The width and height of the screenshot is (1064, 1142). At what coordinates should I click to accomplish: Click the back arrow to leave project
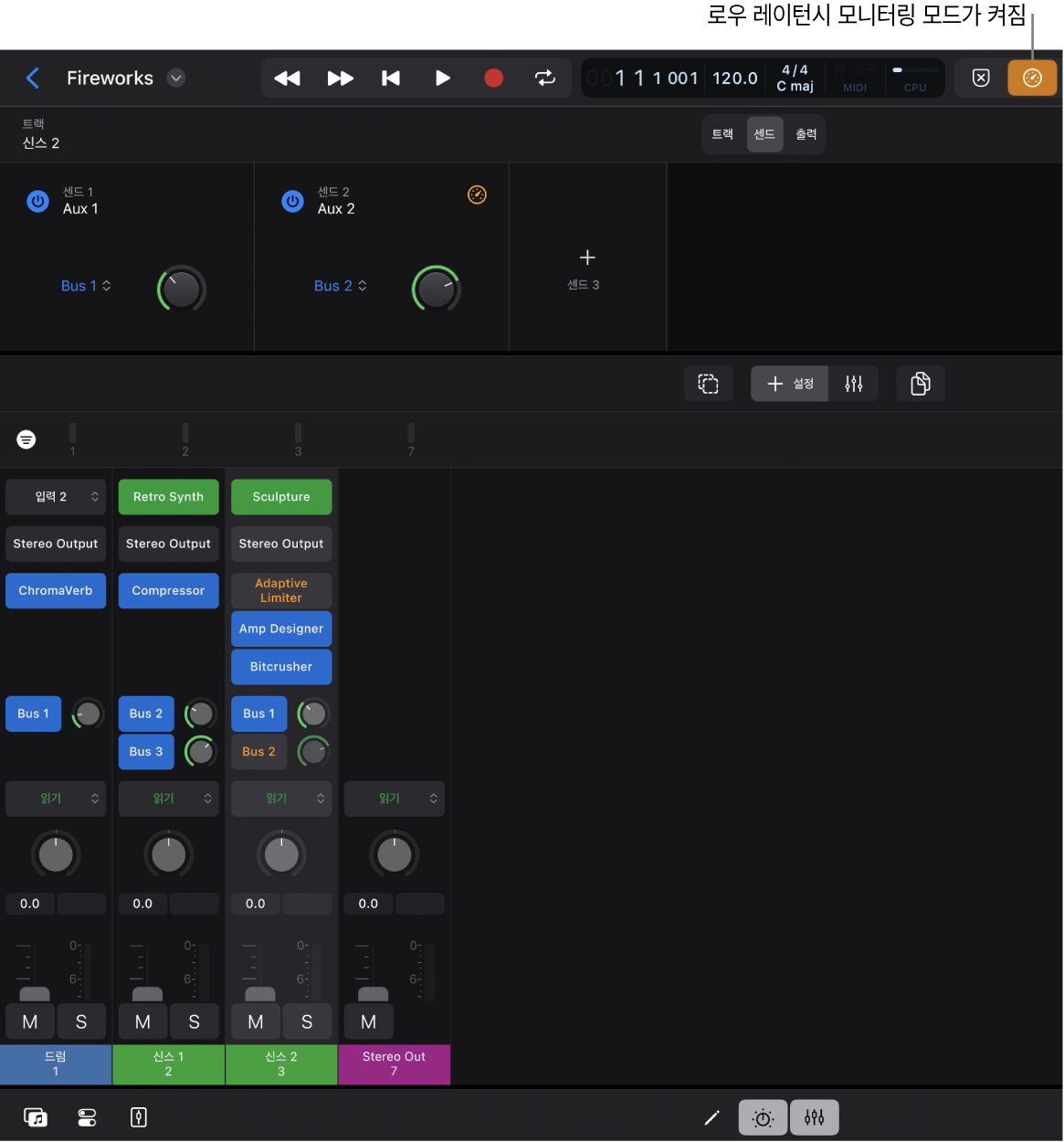(x=33, y=79)
